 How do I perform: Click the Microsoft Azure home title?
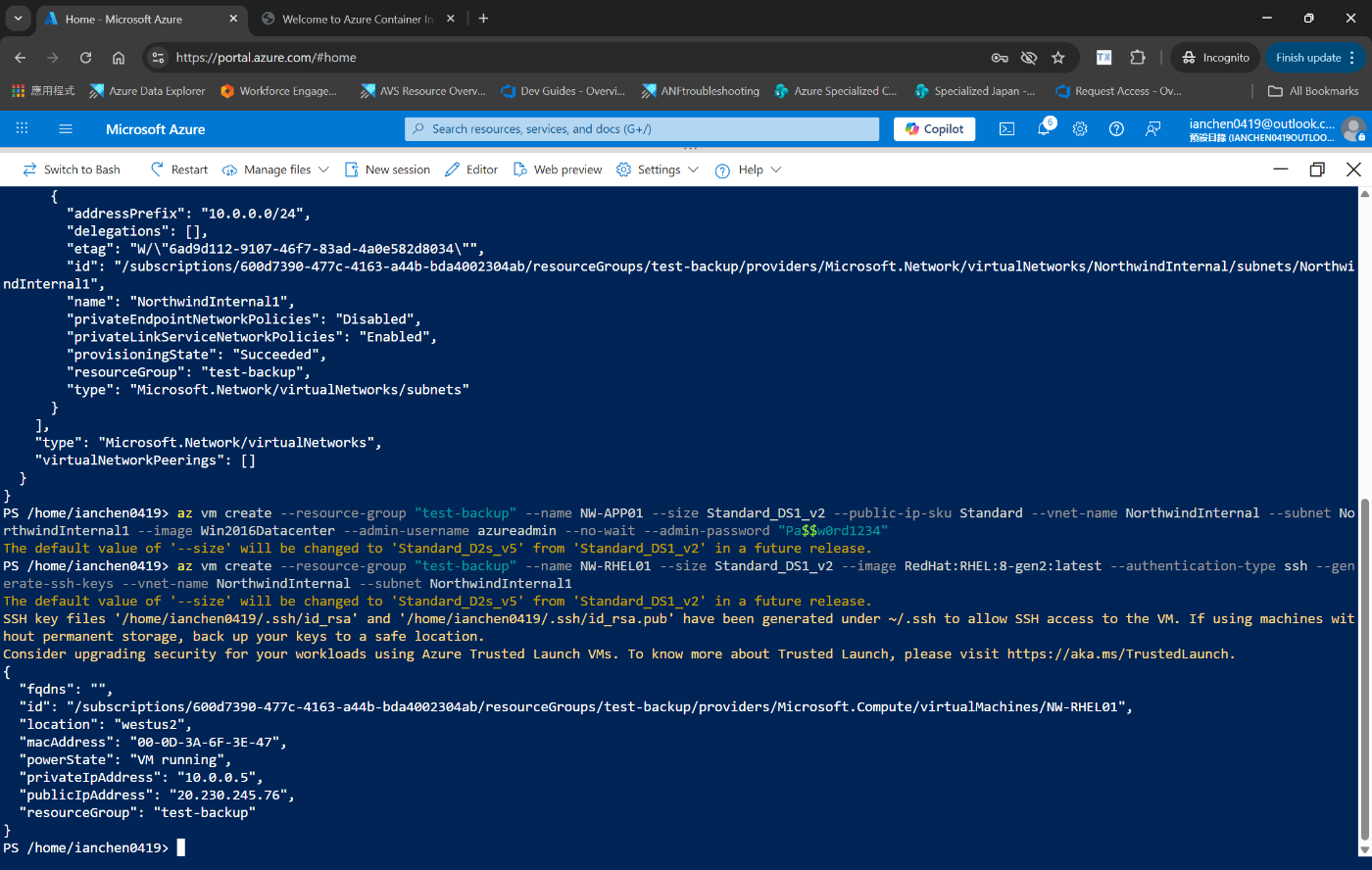(155, 129)
